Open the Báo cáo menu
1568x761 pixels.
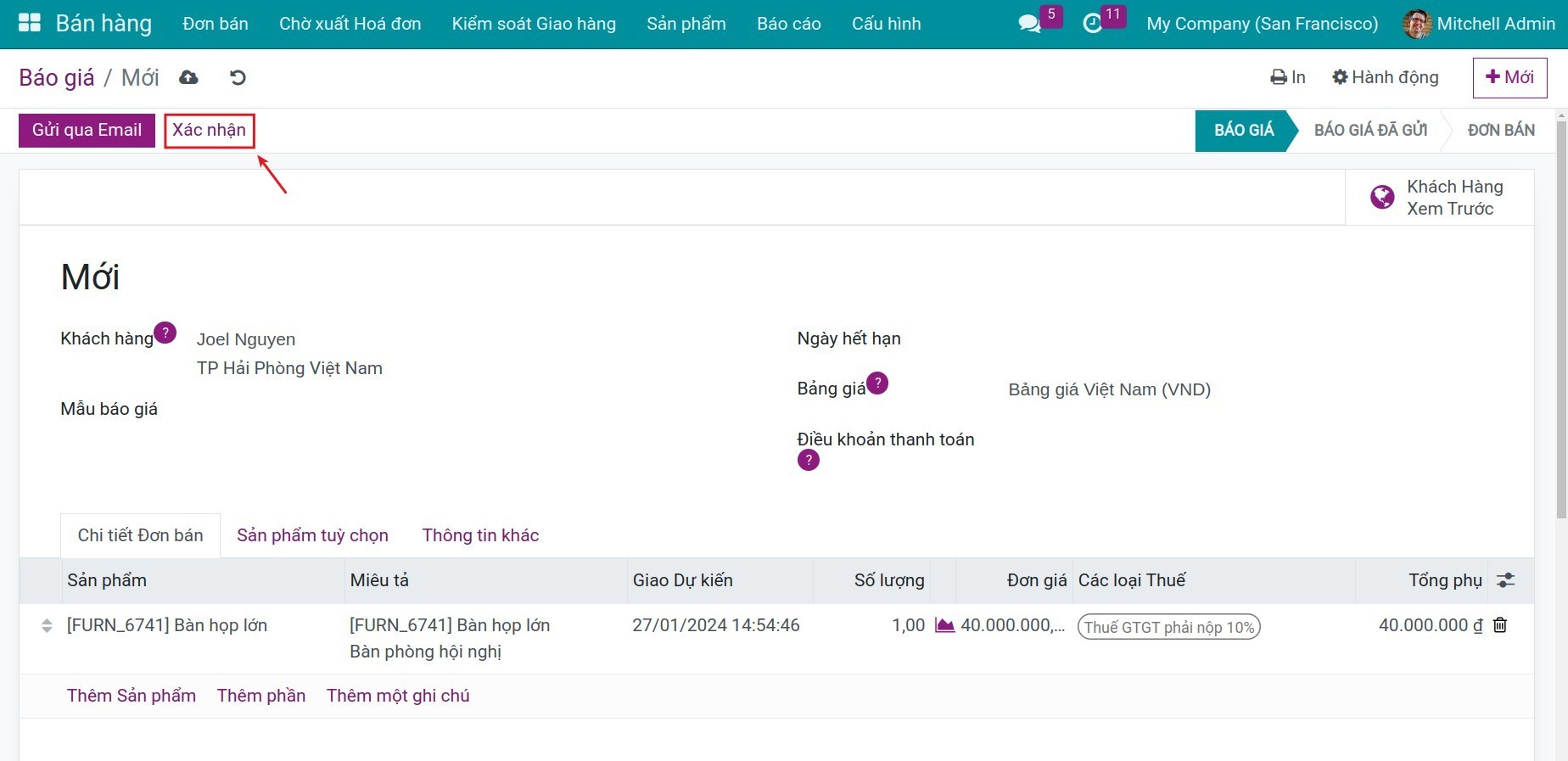click(788, 24)
